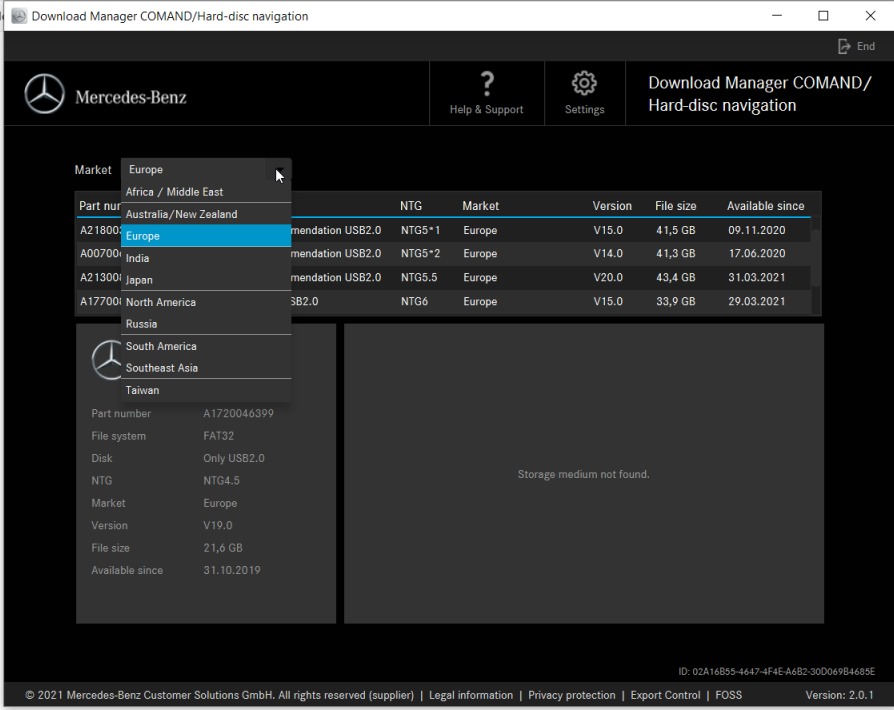Select India market option
The width and height of the screenshot is (894, 710).
[206, 258]
